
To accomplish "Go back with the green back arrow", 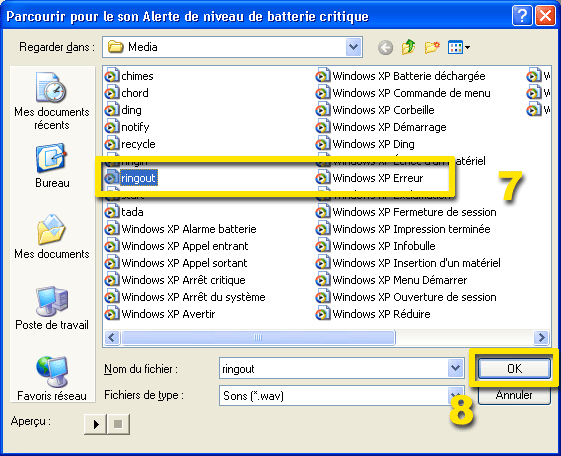I will click(x=385, y=47).
